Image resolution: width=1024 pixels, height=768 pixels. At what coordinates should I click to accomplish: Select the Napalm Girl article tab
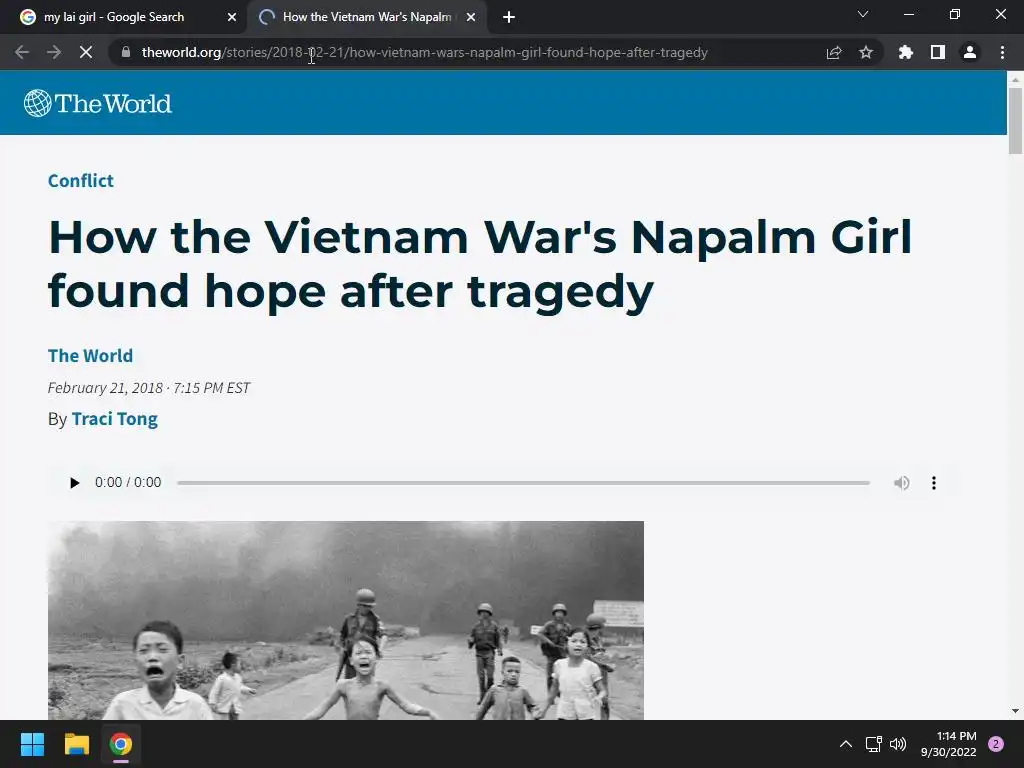click(x=366, y=17)
